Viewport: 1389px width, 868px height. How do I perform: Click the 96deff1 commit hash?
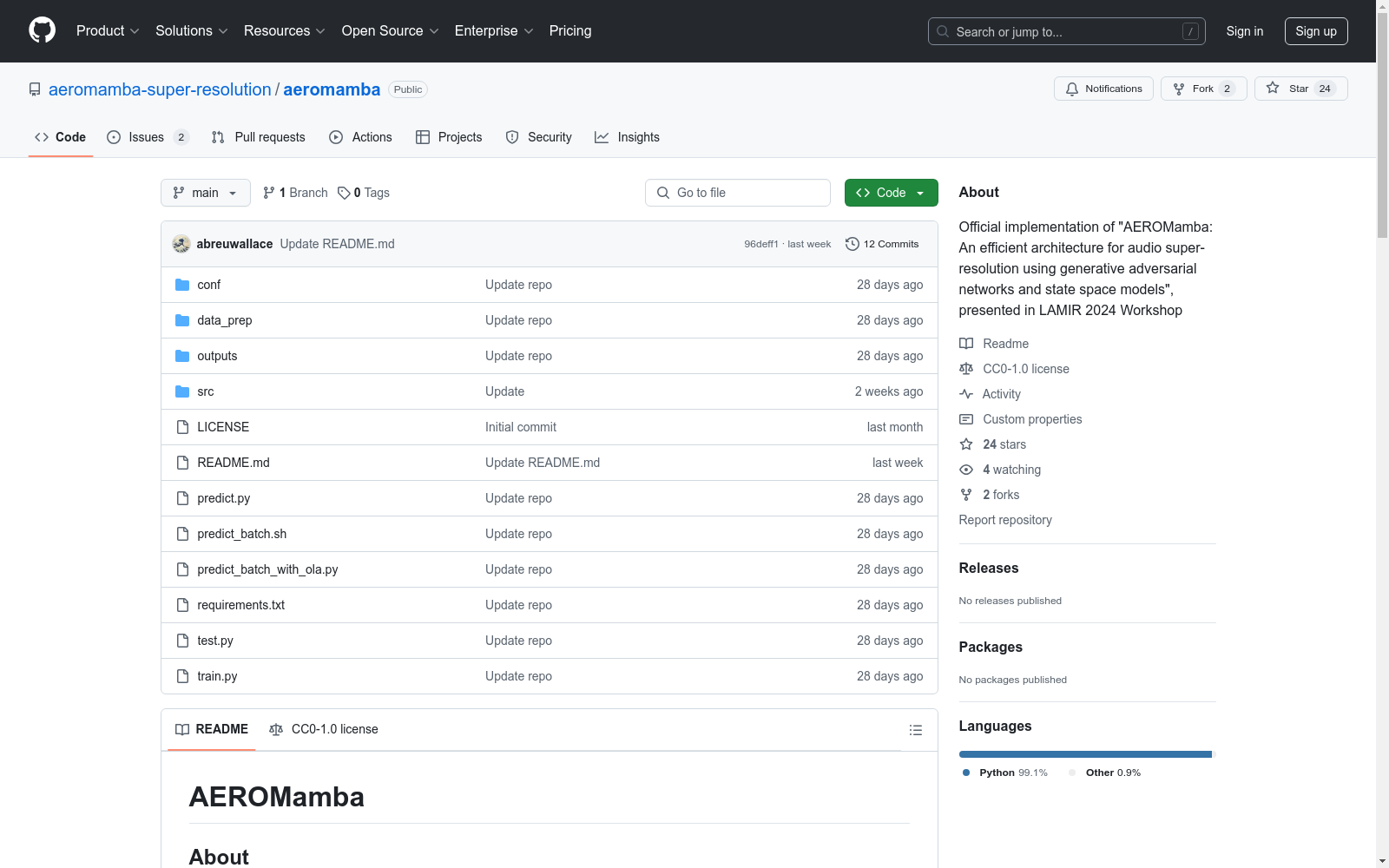tap(761, 244)
